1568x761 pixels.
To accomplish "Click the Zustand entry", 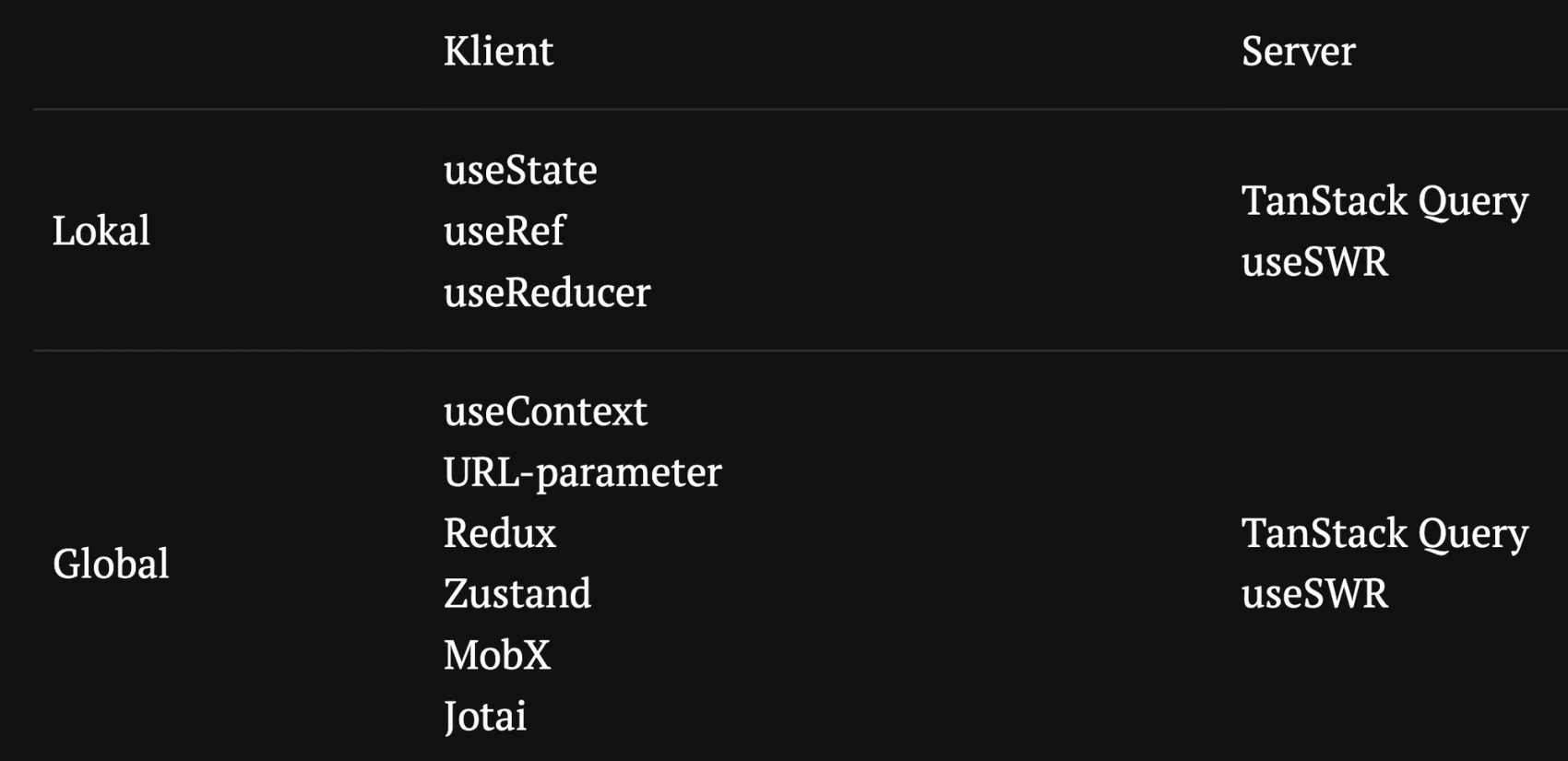I will coord(517,594).
